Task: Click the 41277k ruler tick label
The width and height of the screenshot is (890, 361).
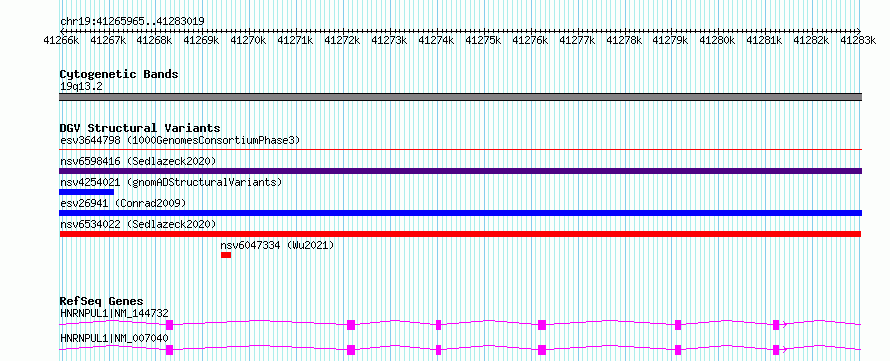Action: point(576,40)
